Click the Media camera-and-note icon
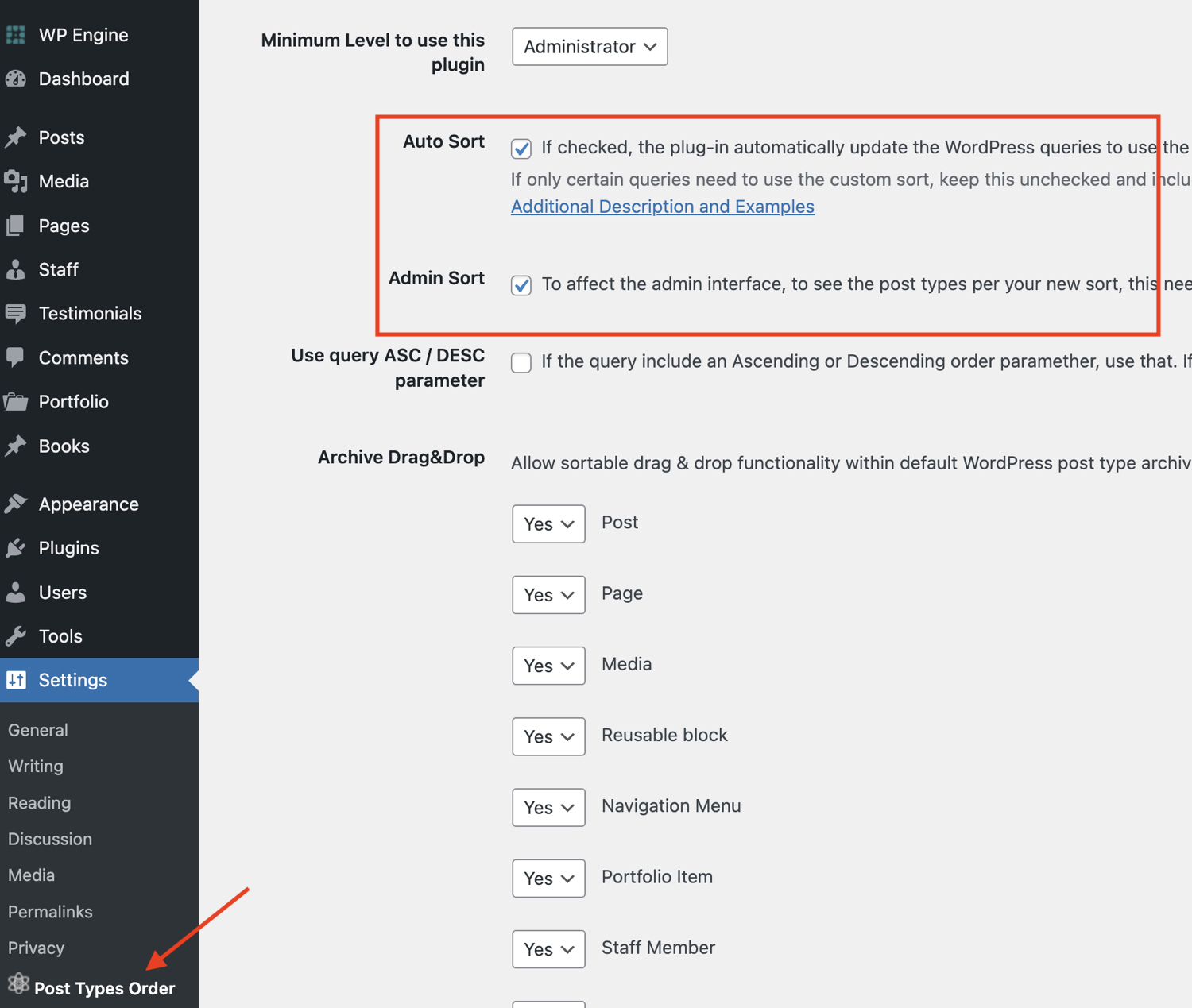This screenshot has width=1192, height=1008. point(16,181)
